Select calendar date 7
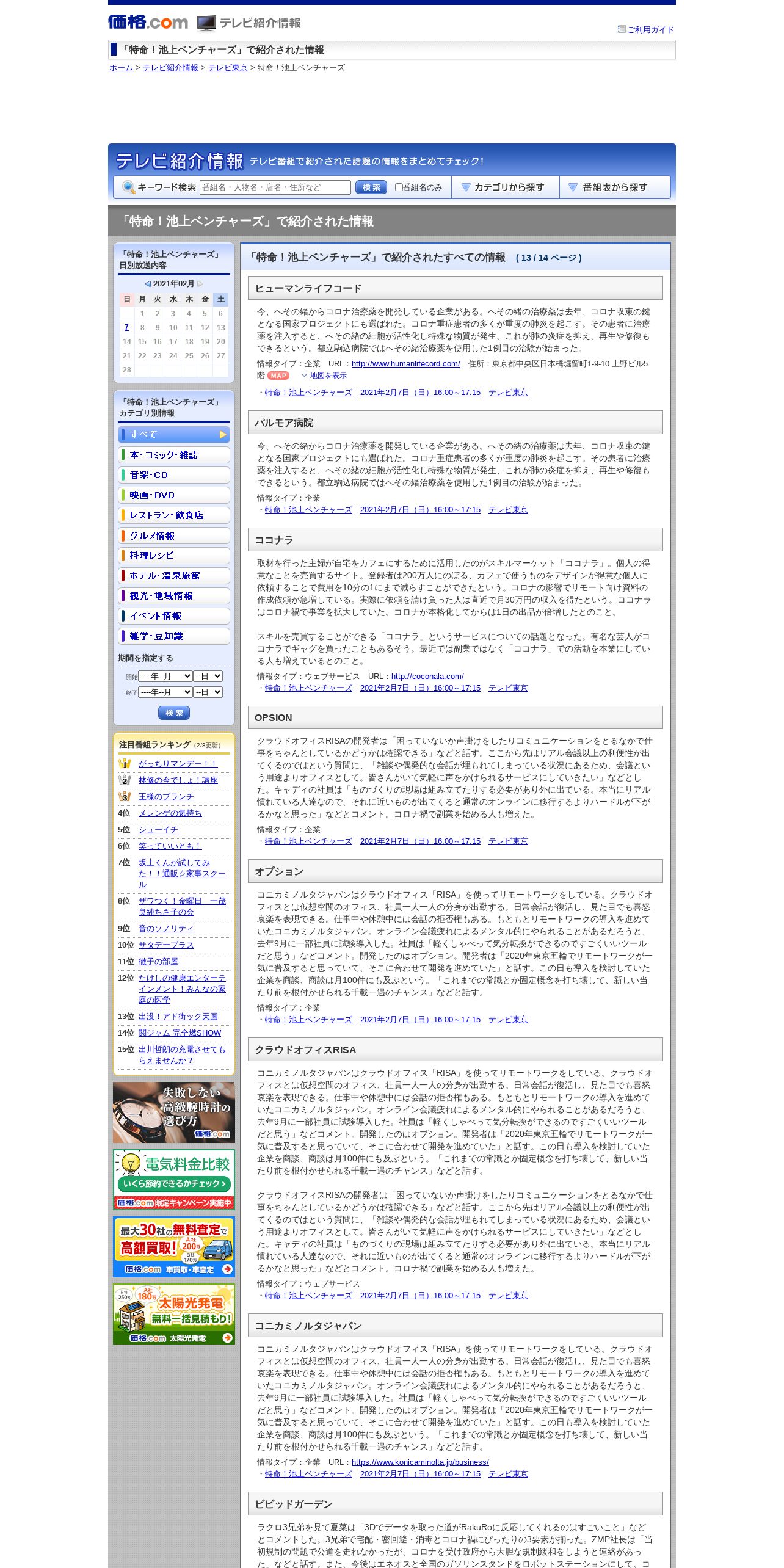Screen dimensions: 784x1568 coord(126,327)
